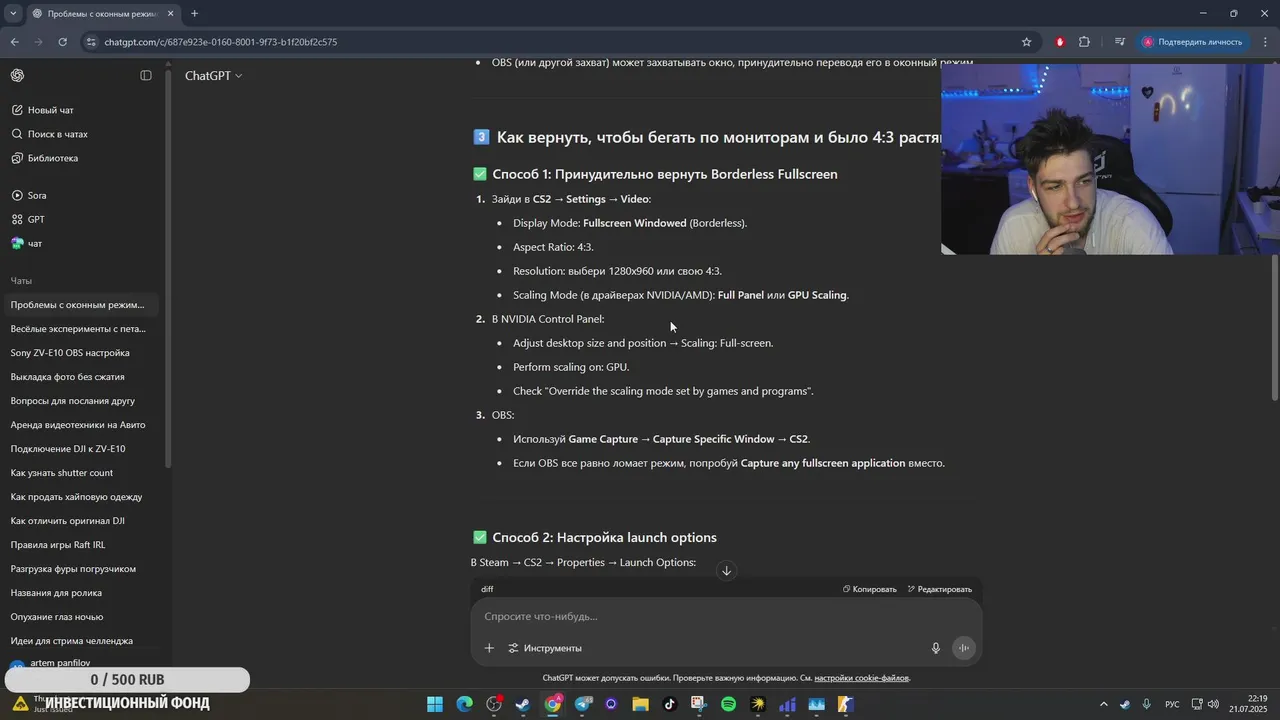Viewport: 1280px width, 720px height.
Task: Click the volume speaker tray icon
Action: pyautogui.click(x=1213, y=704)
